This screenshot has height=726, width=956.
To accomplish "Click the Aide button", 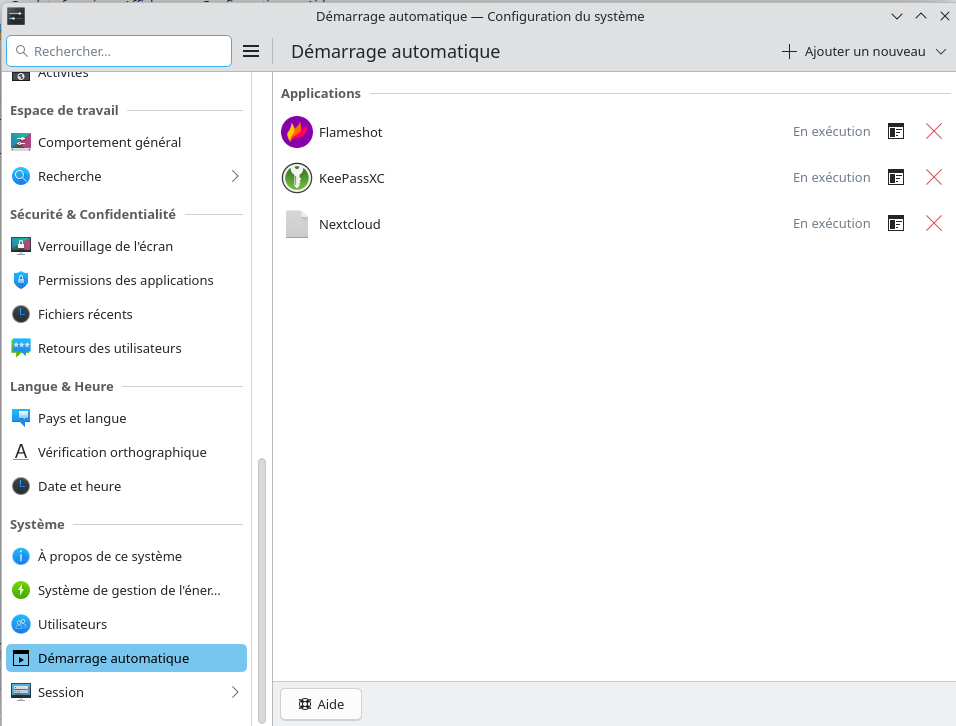I will pos(321,704).
